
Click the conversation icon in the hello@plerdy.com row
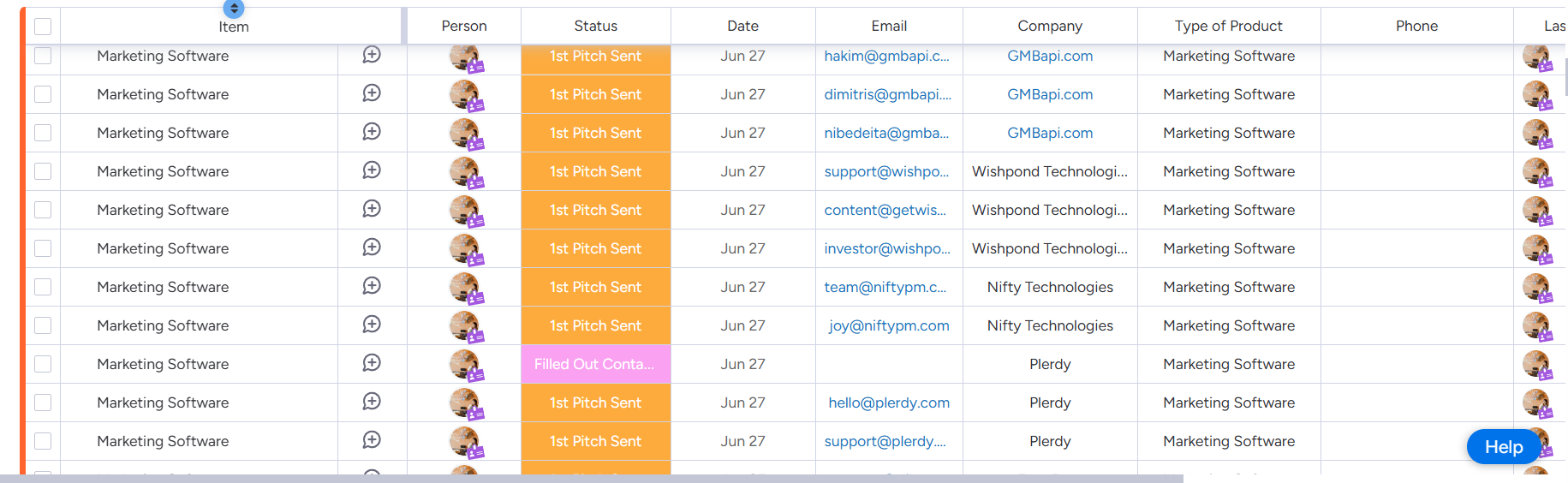[372, 402]
